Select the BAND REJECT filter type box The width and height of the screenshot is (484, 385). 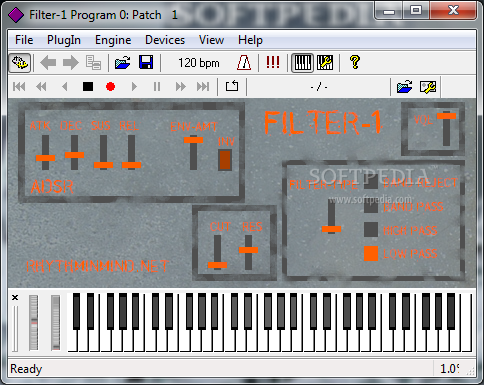click(371, 182)
